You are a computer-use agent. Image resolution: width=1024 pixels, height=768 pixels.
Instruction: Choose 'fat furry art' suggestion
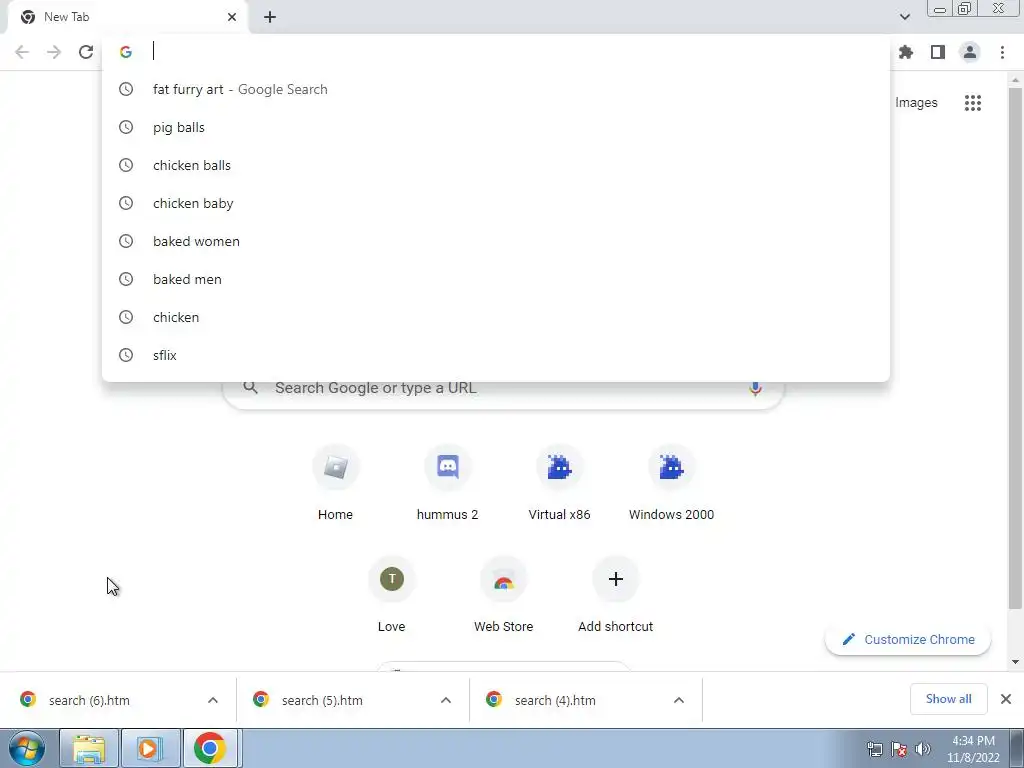coord(496,89)
